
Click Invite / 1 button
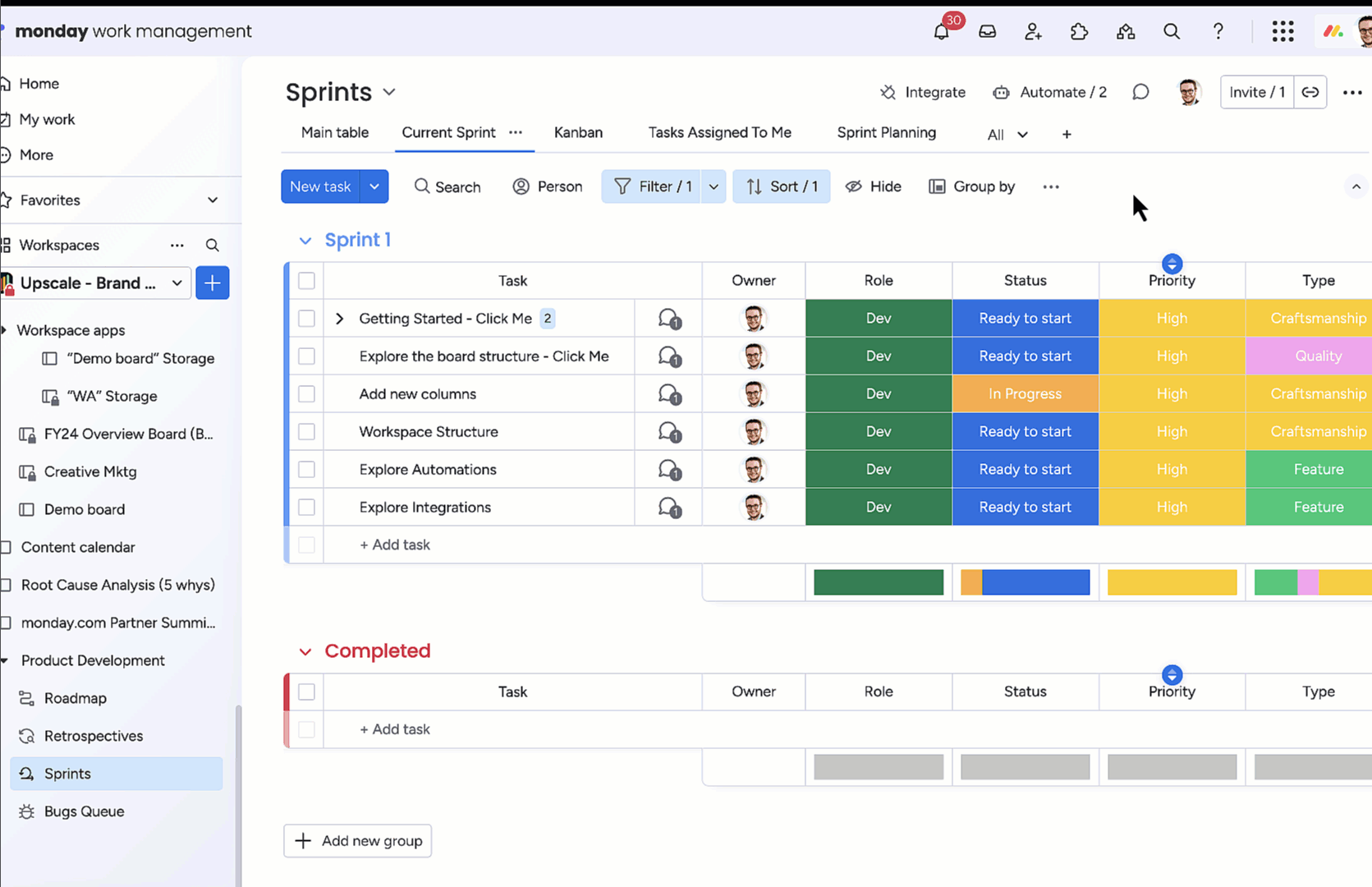1257,92
